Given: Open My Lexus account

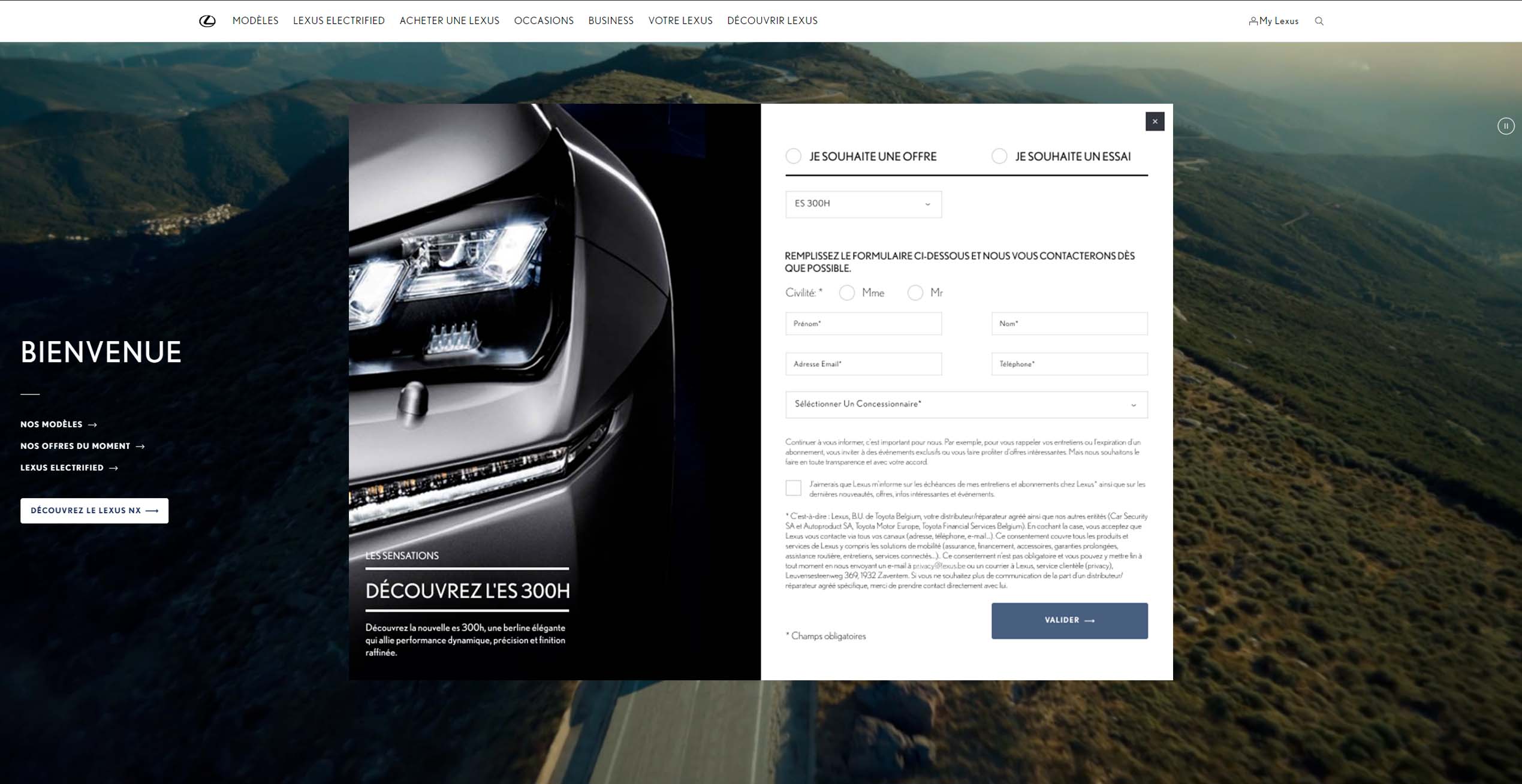Looking at the screenshot, I should [x=1273, y=21].
